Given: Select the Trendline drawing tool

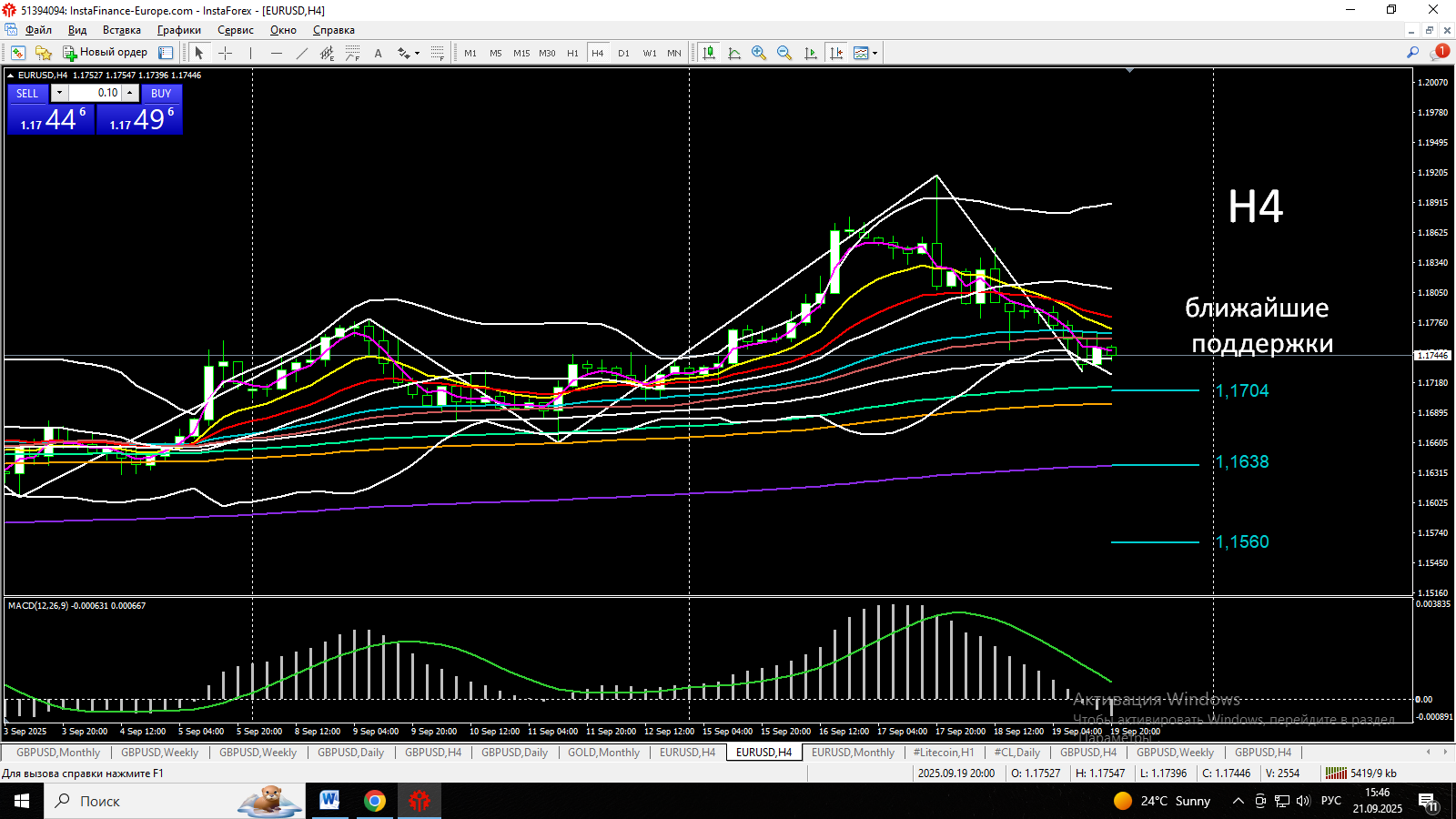Looking at the screenshot, I should [x=302, y=53].
